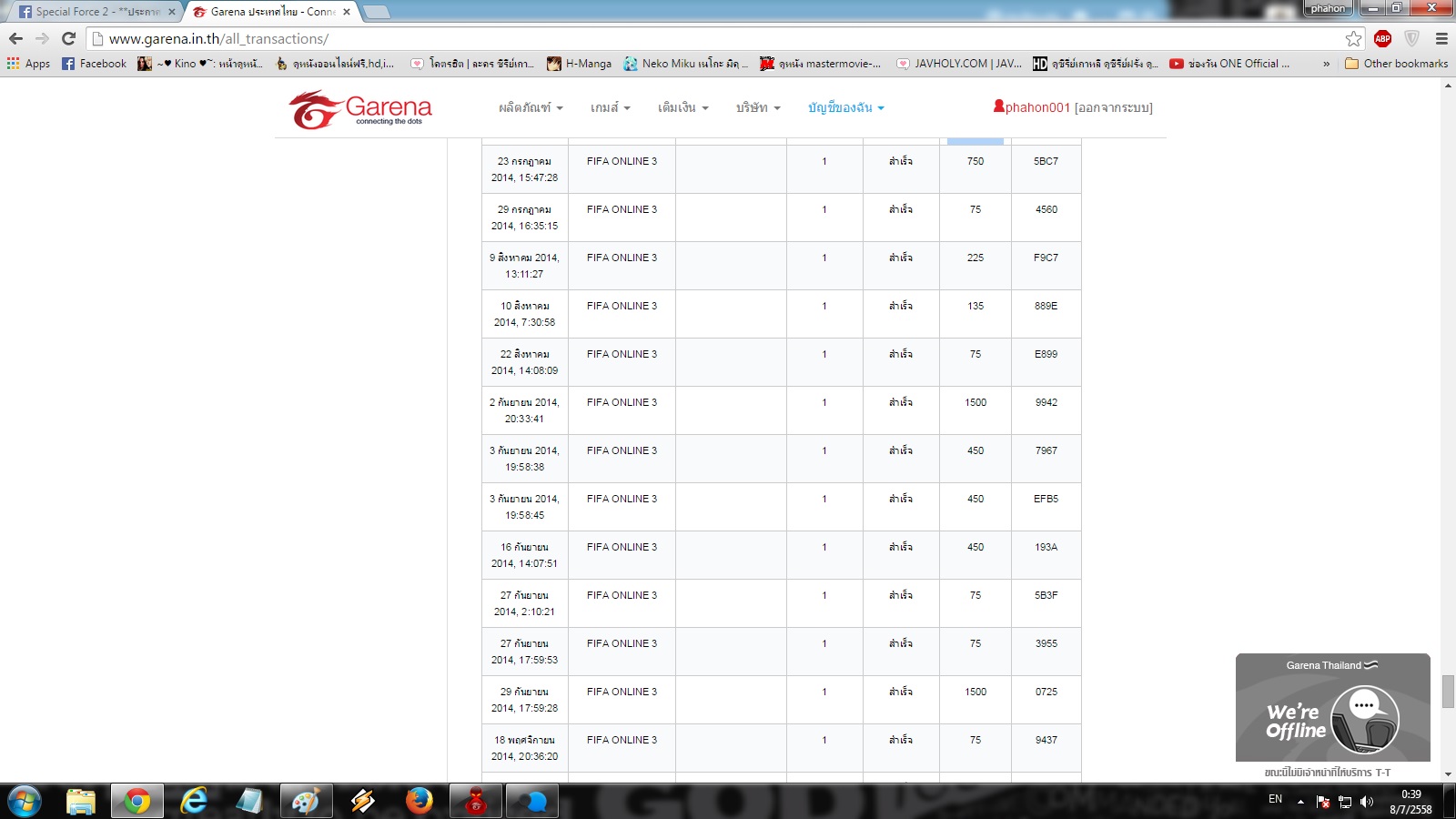Click the สำเร็จ status in row 4560

901,209
